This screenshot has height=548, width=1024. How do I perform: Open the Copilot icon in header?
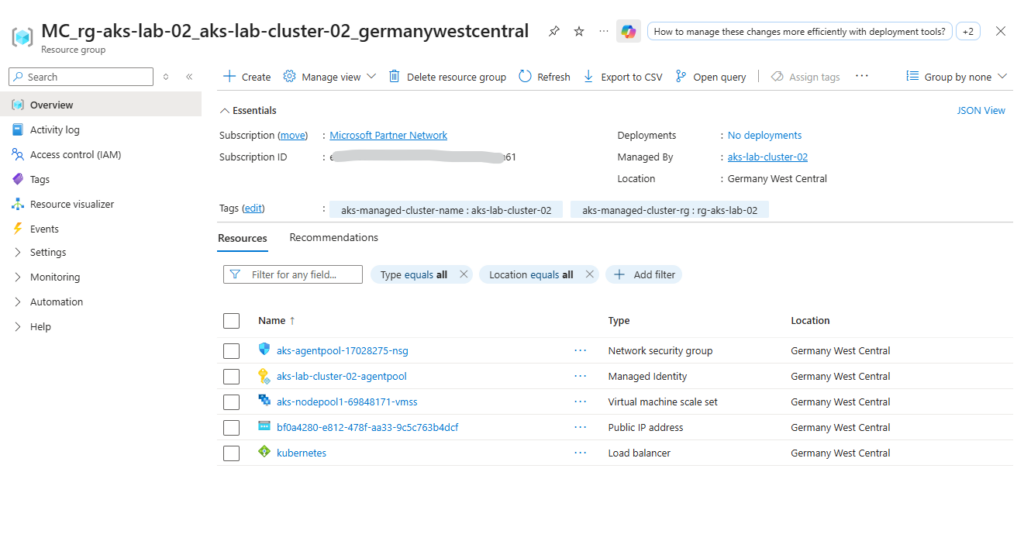[628, 31]
